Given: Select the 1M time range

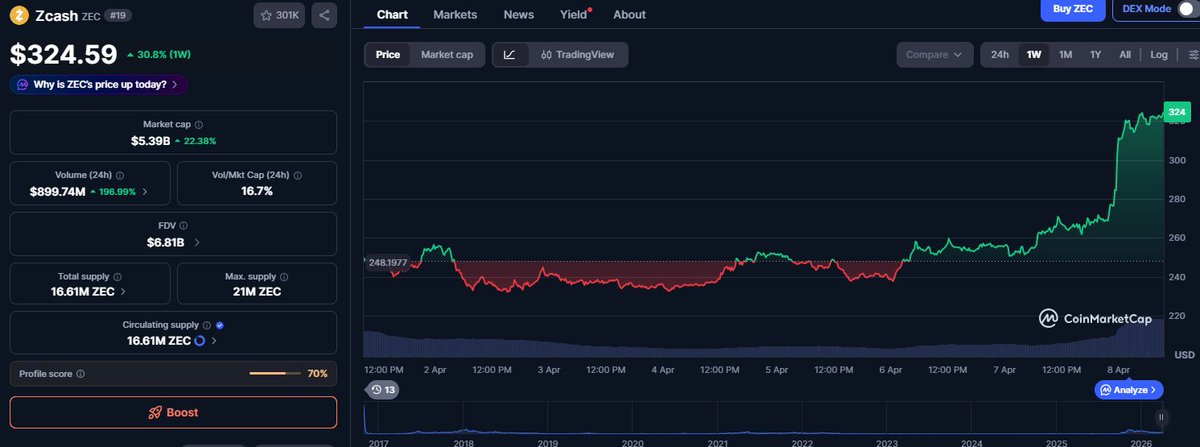Looking at the screenshot, I should click(x=1065, y=55).
